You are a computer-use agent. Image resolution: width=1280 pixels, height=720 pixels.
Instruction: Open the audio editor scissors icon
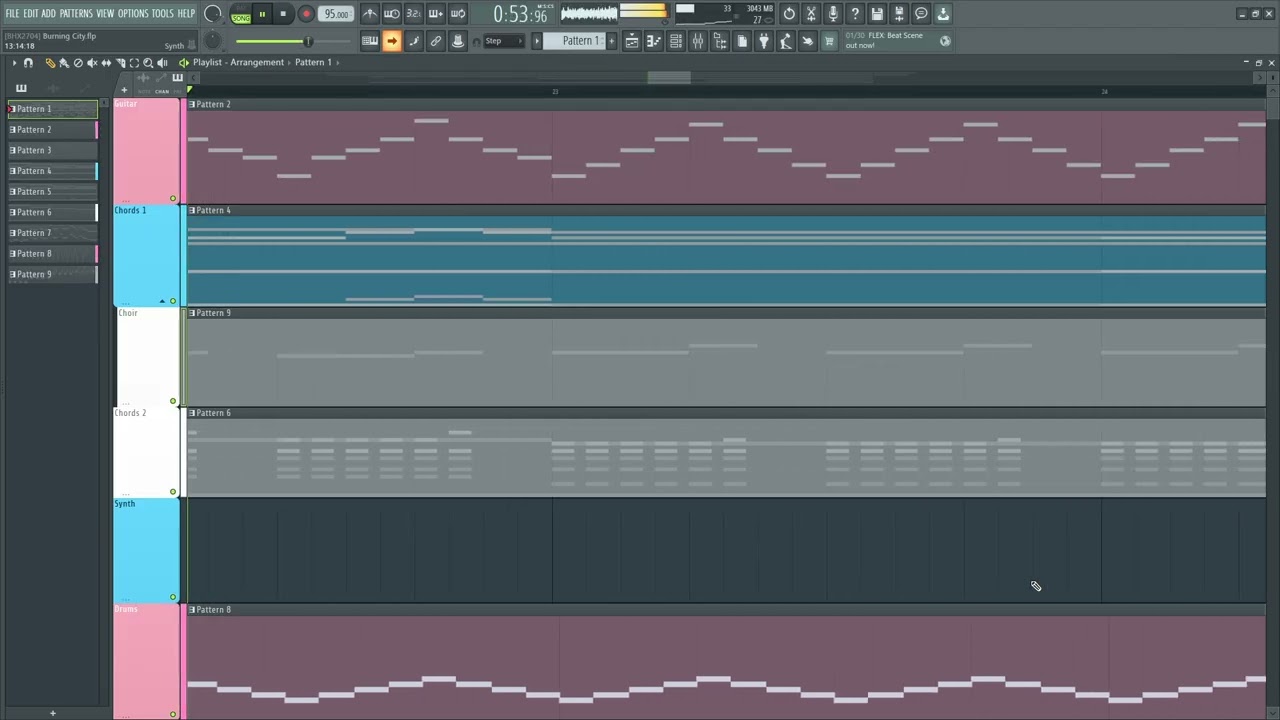[811, 14]
